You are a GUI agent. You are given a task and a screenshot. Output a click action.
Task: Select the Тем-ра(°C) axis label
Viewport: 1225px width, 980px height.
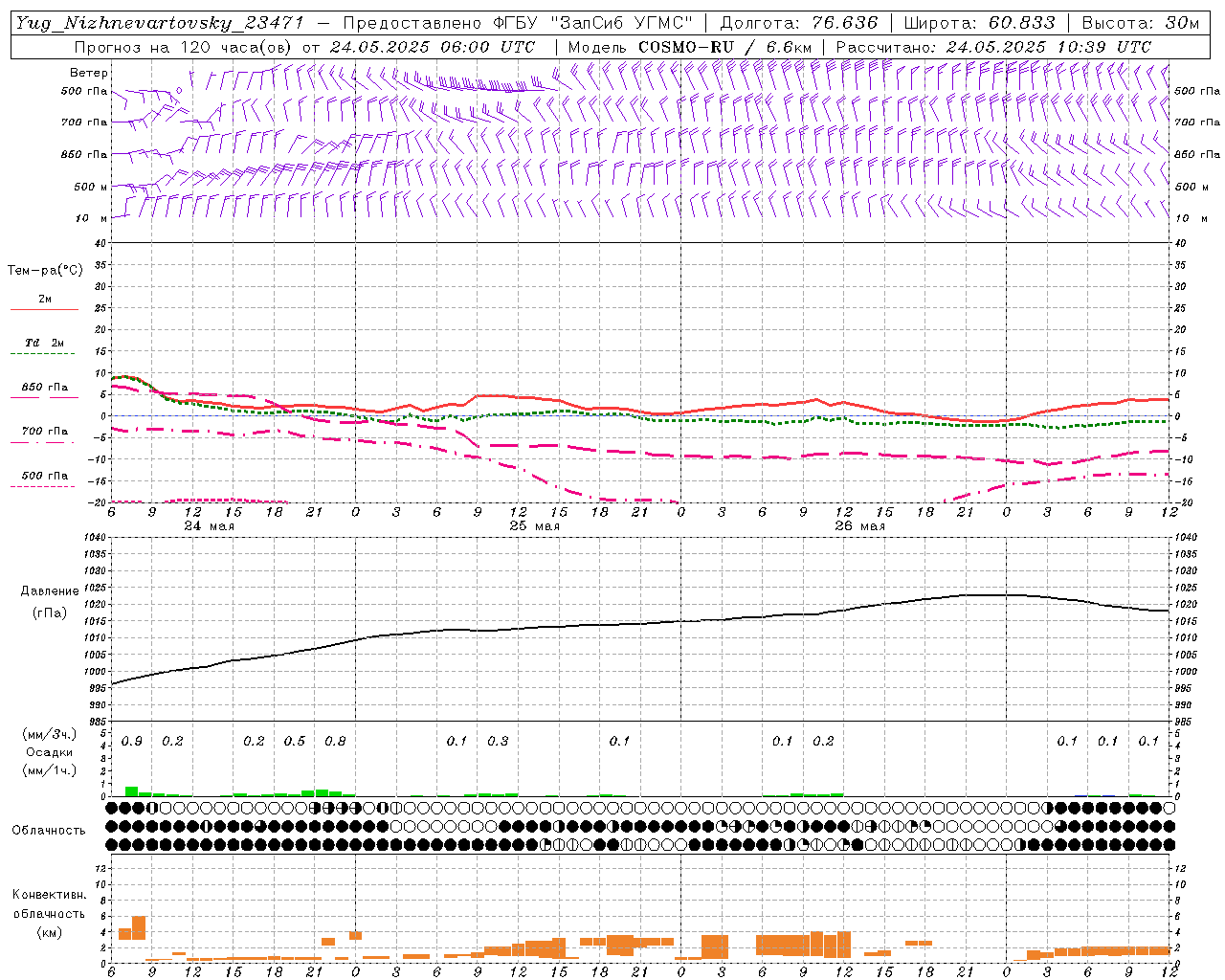coord(45,271)
